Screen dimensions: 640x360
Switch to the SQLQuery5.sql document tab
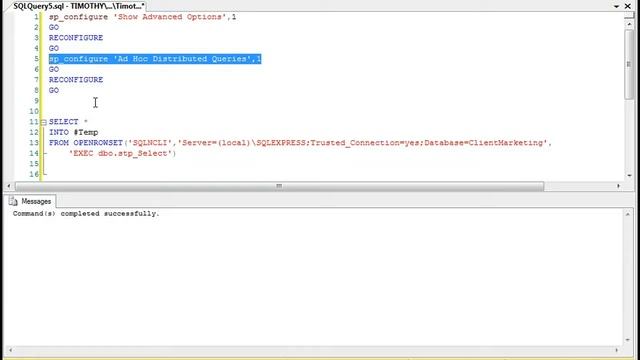[78, 6]
